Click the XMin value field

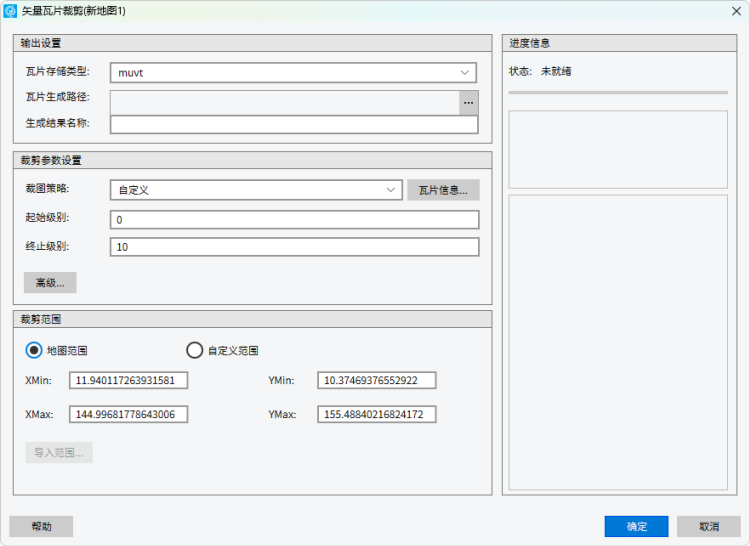129,381
